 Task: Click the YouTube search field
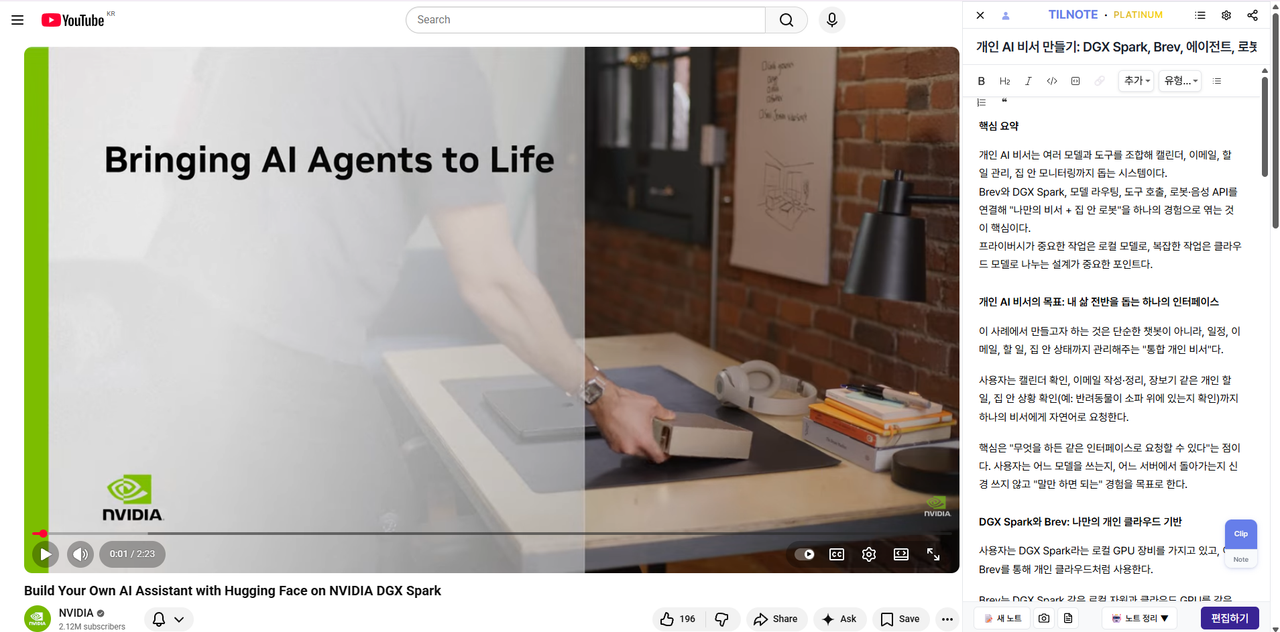click(585, 20)
